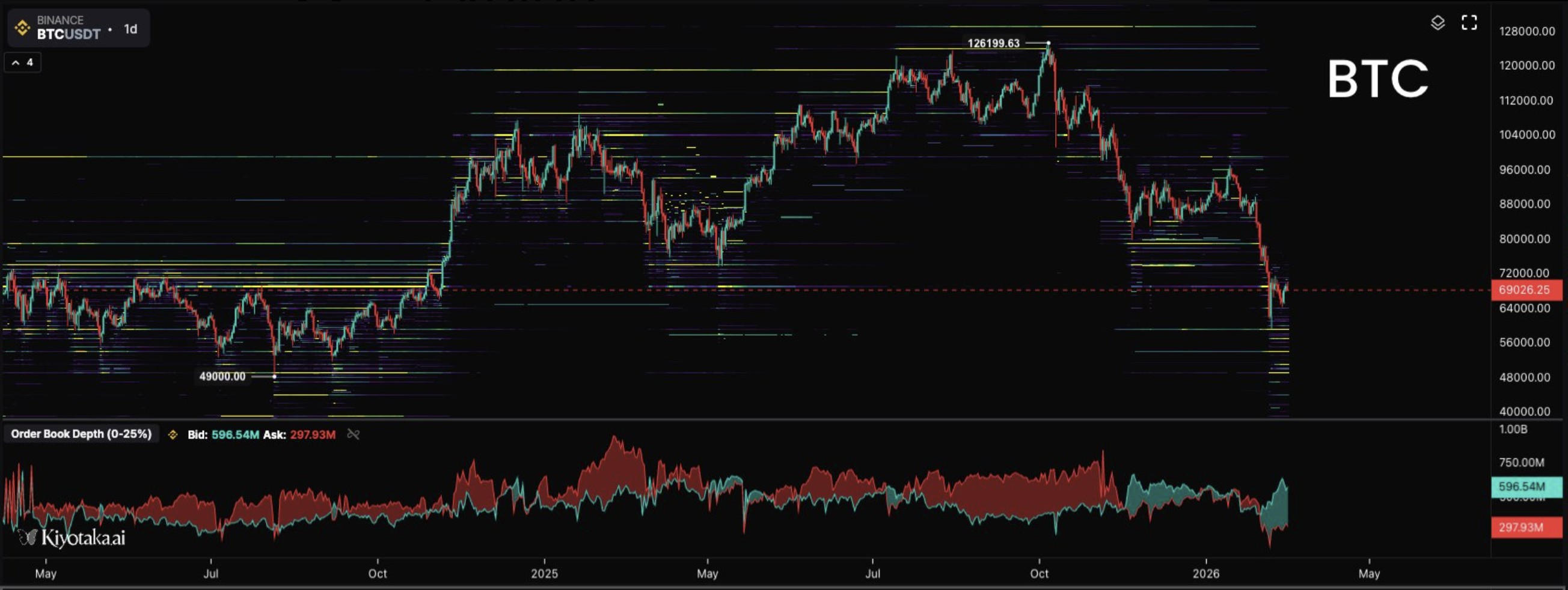Toggle the crossed-out icon after the Ask value
The width and height of the screenshot is (1568, 590).
pyautogui.click(x=353, y=434)
